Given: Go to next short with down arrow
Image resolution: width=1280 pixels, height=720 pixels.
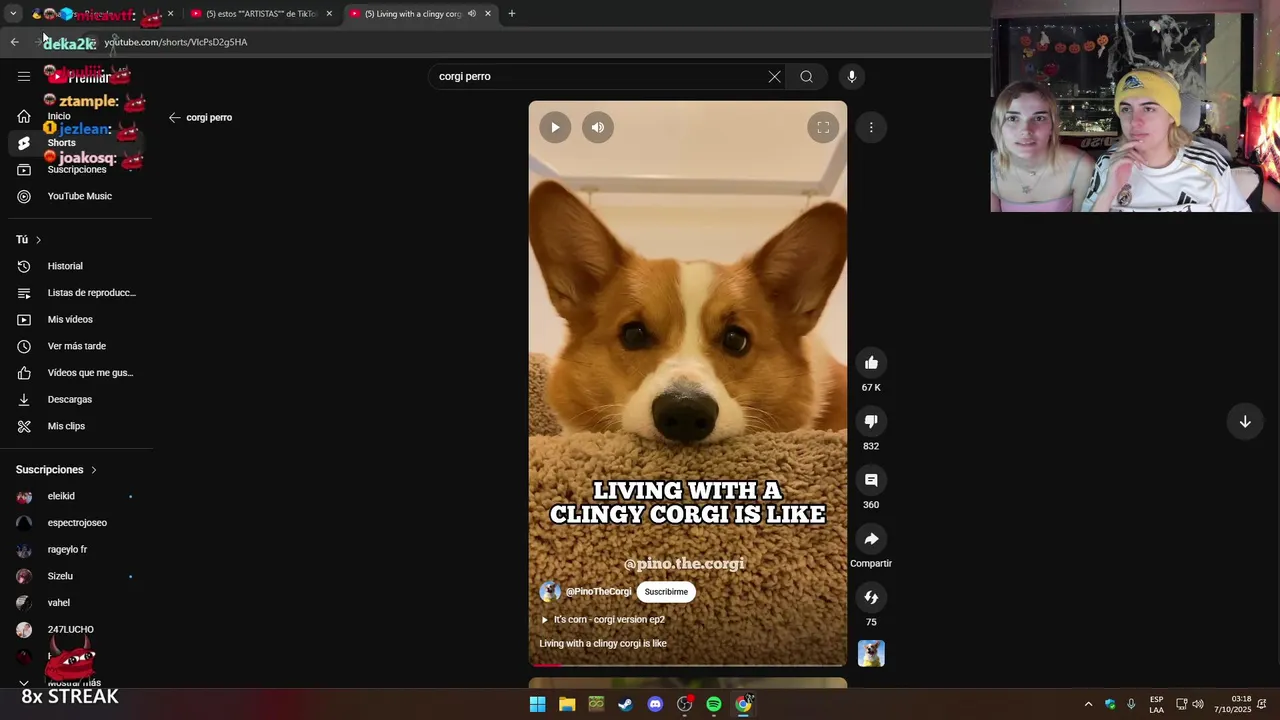Looking at the screenshot, I should tap(1245, 422).
